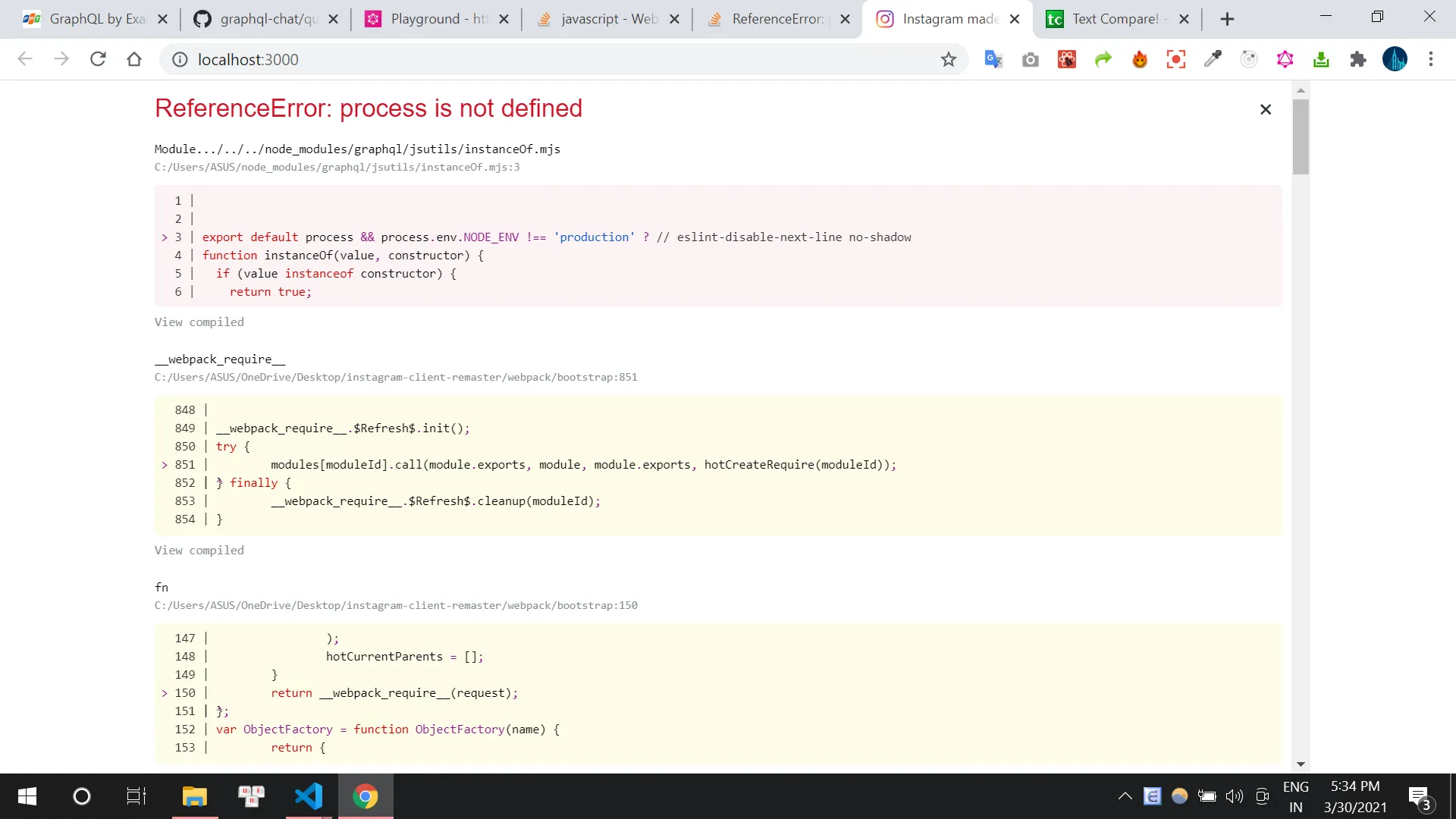Image resolution: width=1456 pixels, height=819 pixels.
Task: Click the green download extension icon
Action: tap(1321, 59)
